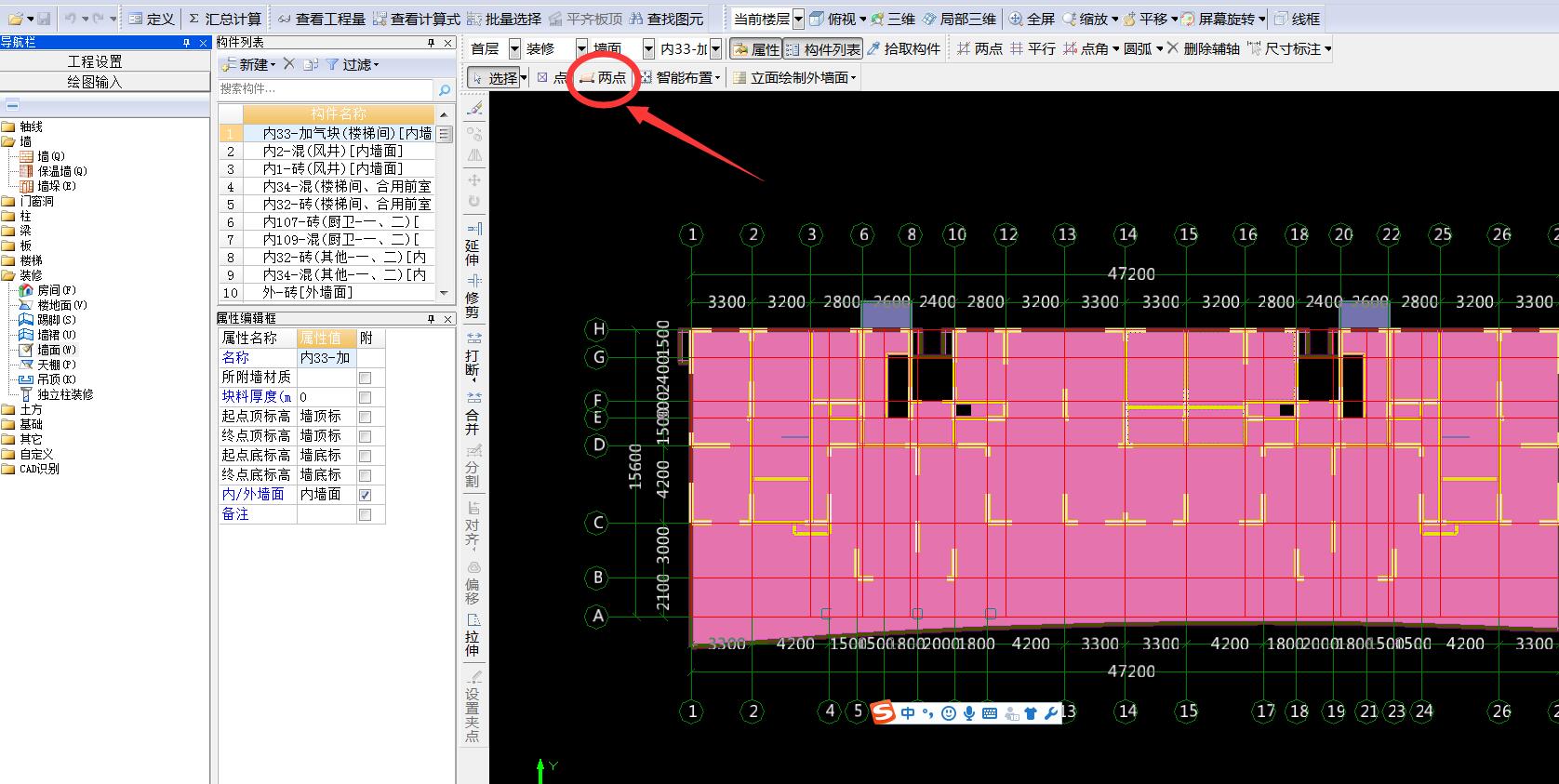Switch to 三维 3D view

point(893,19)
